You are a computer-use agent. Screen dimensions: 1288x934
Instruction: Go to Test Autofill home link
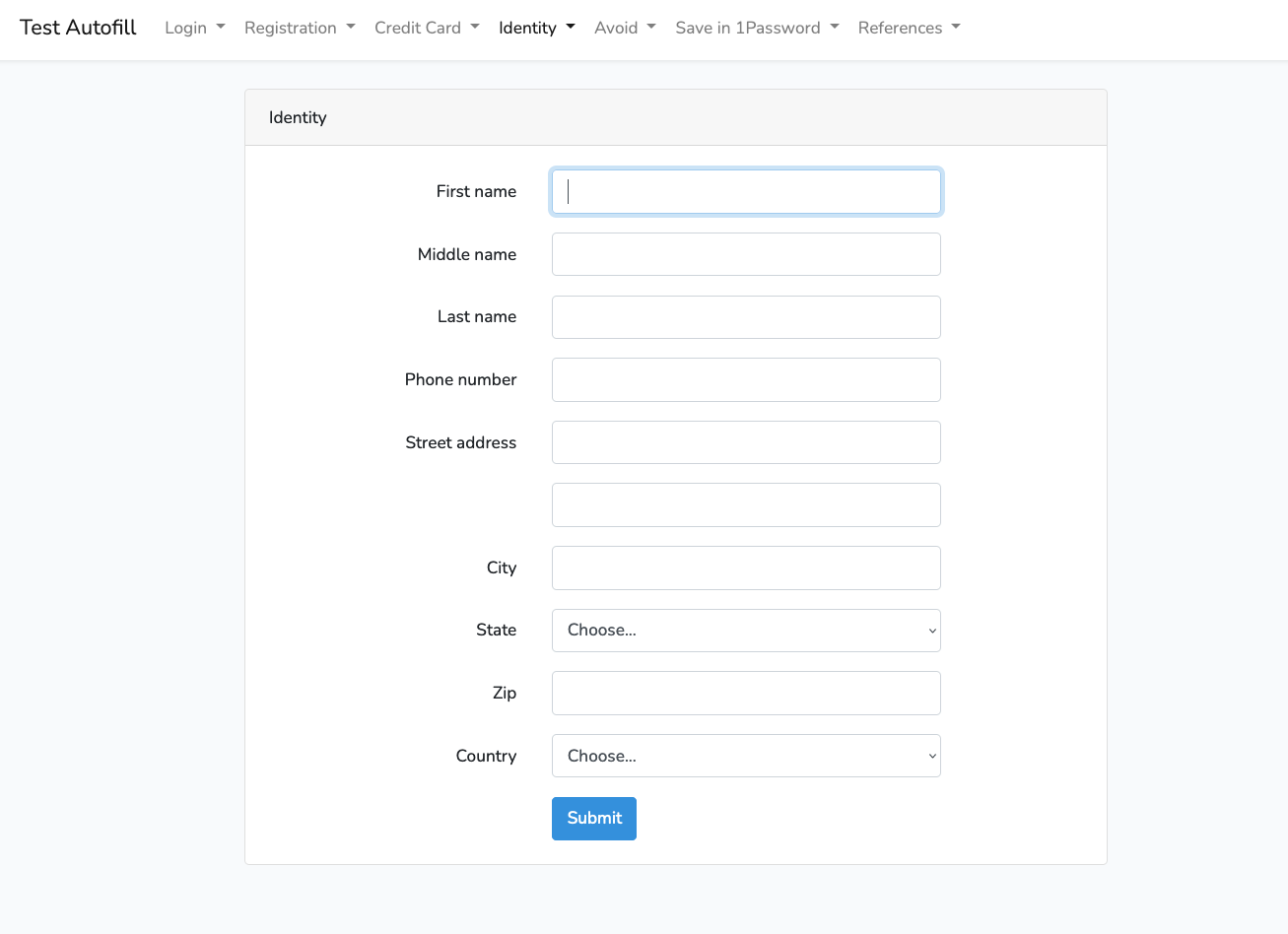78,28
